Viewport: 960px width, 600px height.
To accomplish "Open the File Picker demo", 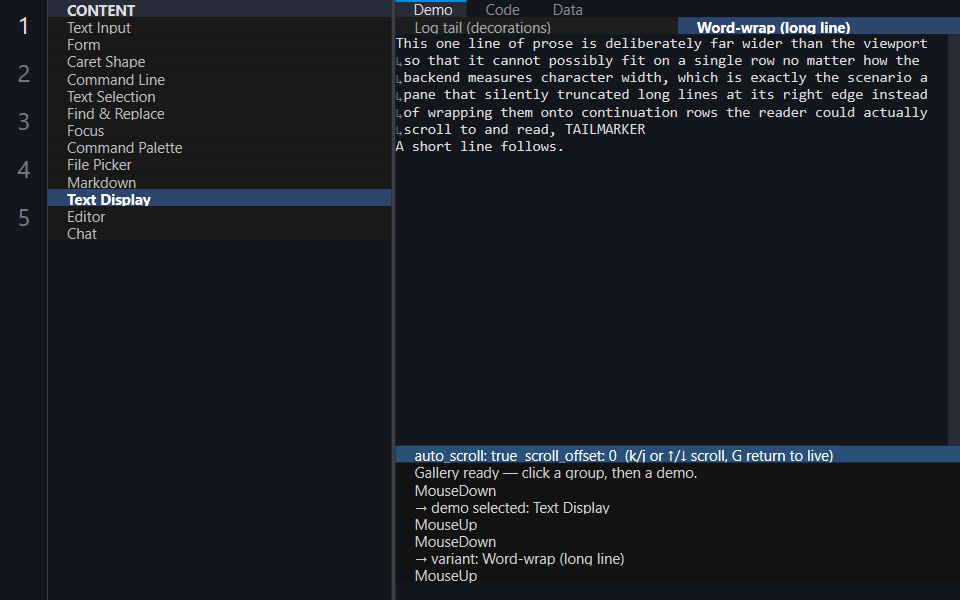I will [219, 165].
